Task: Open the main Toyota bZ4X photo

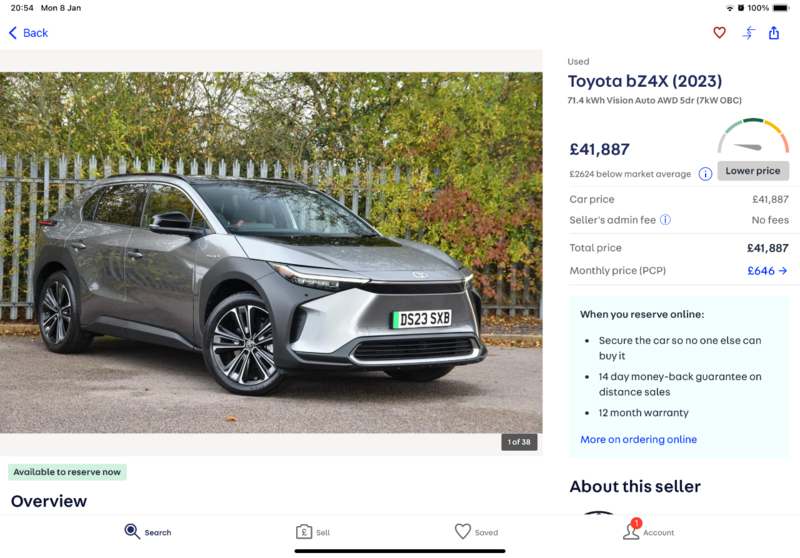Action: click(271, 252)
